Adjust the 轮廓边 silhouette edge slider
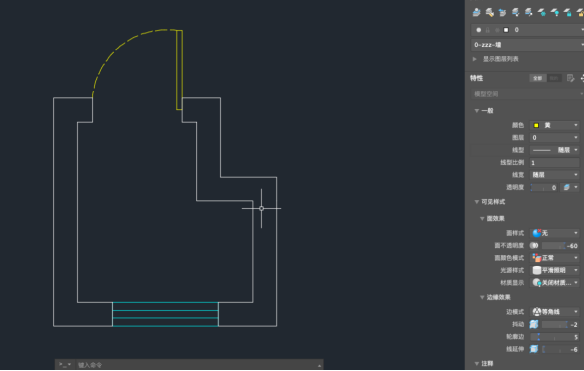Image resolution: width=584 pixels, height=371 pixels. point(554,337)
